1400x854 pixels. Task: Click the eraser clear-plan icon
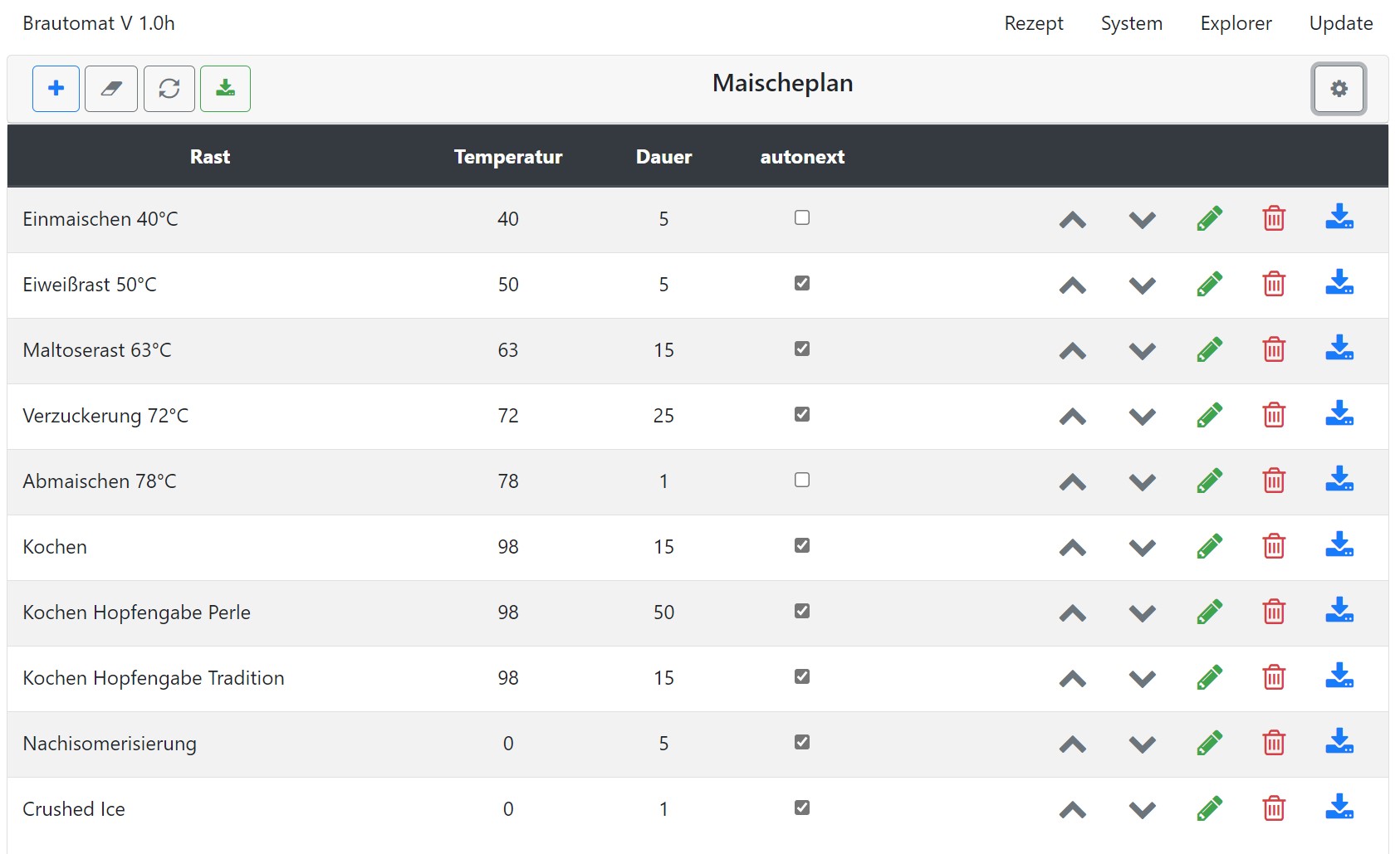111,88
